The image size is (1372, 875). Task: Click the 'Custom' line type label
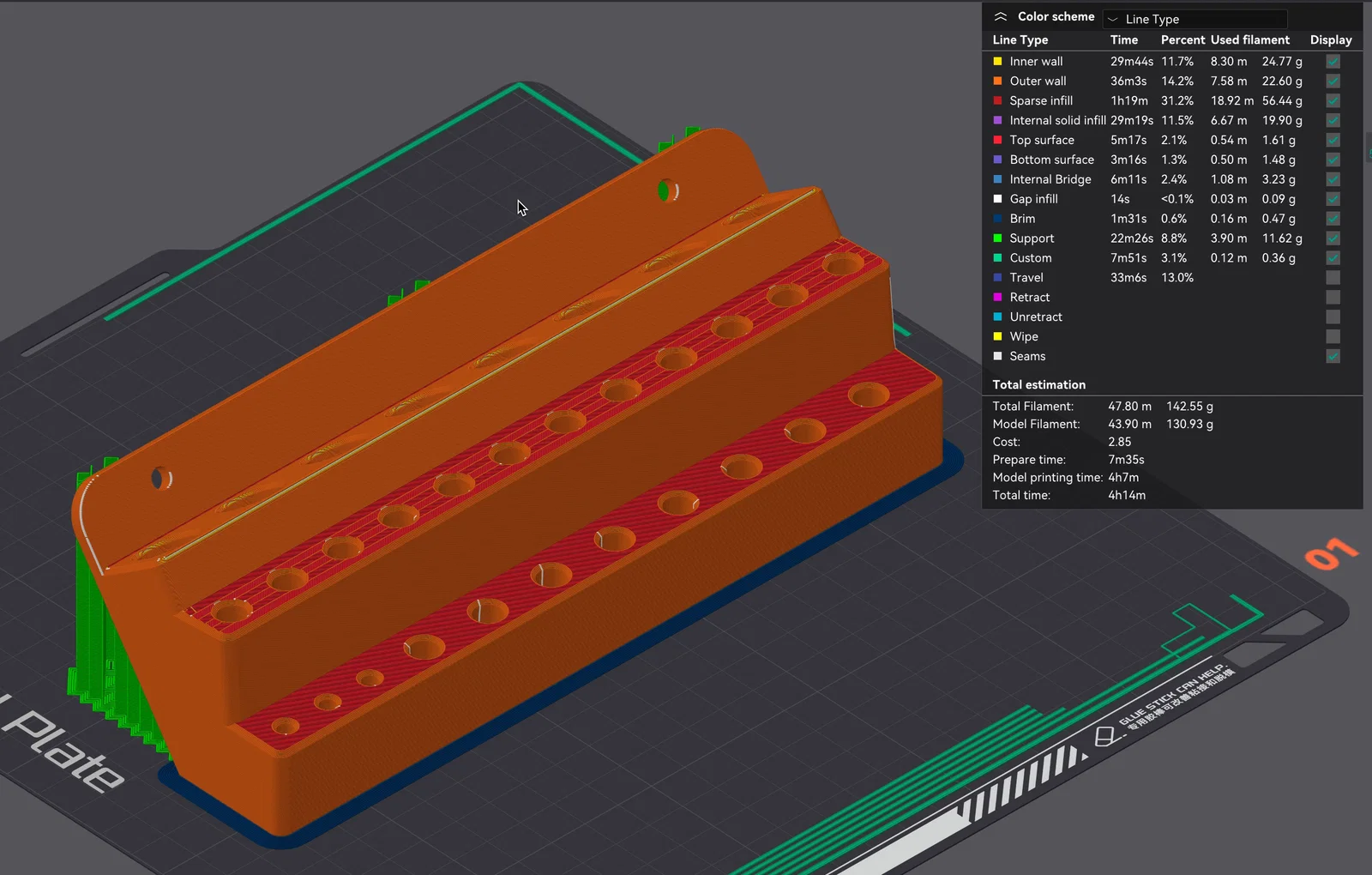(x=1030, y=259)
